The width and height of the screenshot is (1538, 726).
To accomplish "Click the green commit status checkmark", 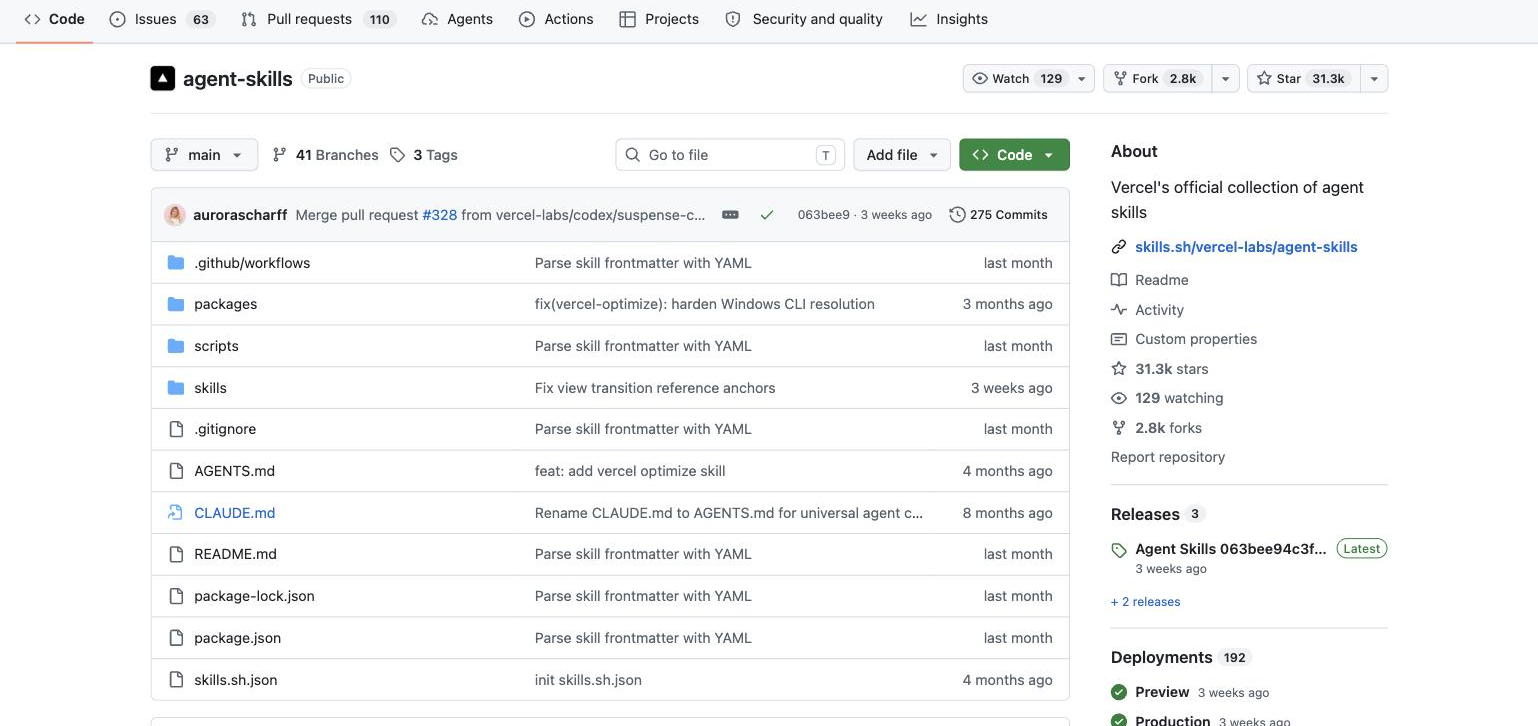I will (x=767, y=215).
